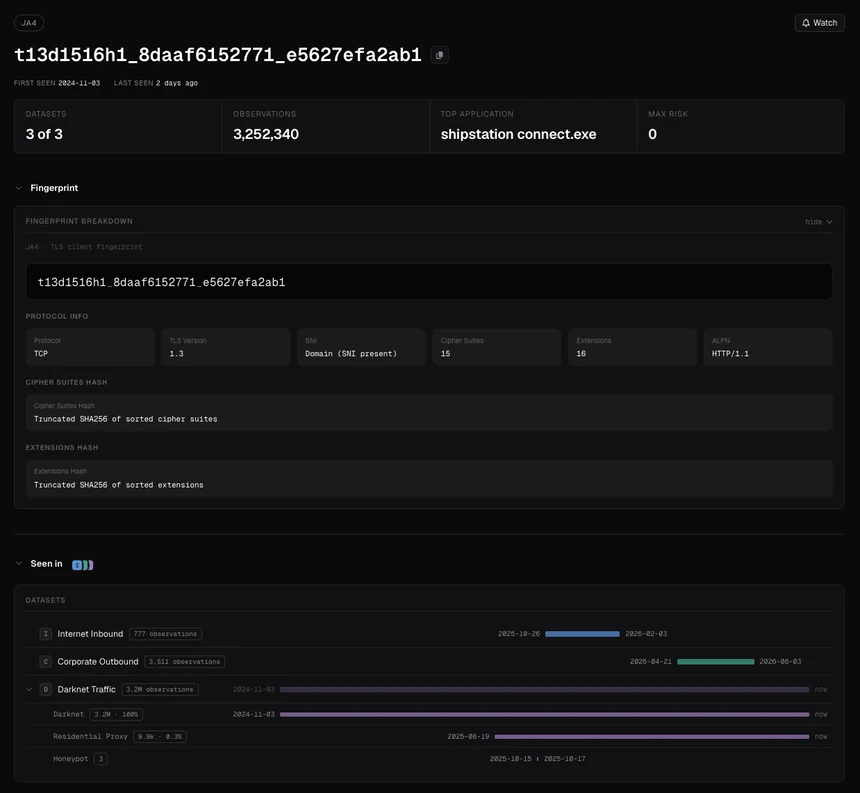This screenshot has height=793, width=860.
Task: Click the Corporate Outbound green timeline bar
Action: click(x=716, y=662)
